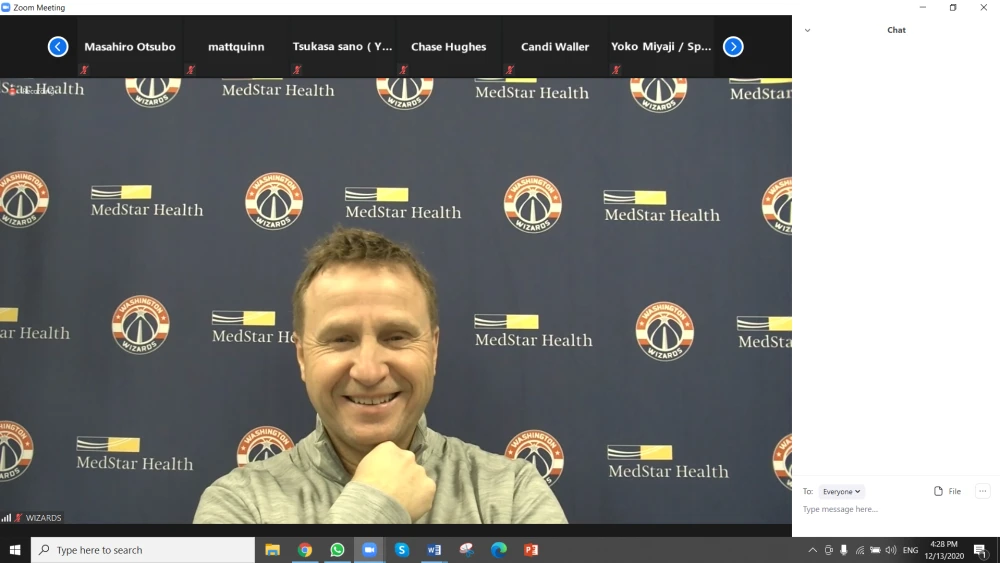Show hidden system tray icons

pyautogui.click(x=812, y=550)
